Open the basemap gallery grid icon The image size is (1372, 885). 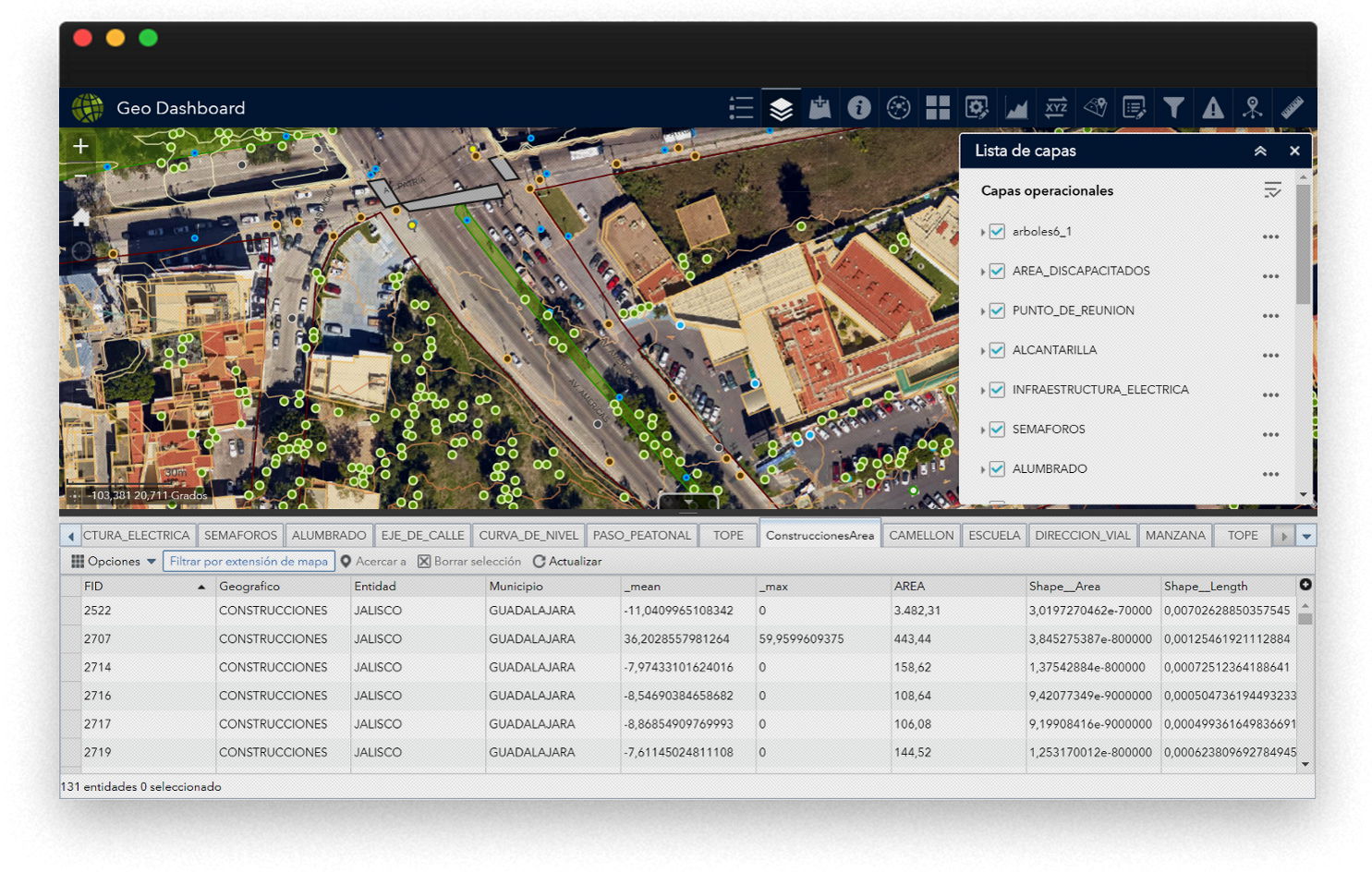pyautogui.click(x=938, y=108)
